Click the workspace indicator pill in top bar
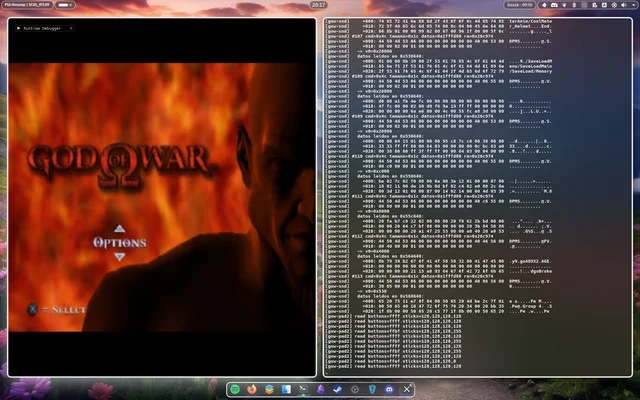 pos(65,5)
